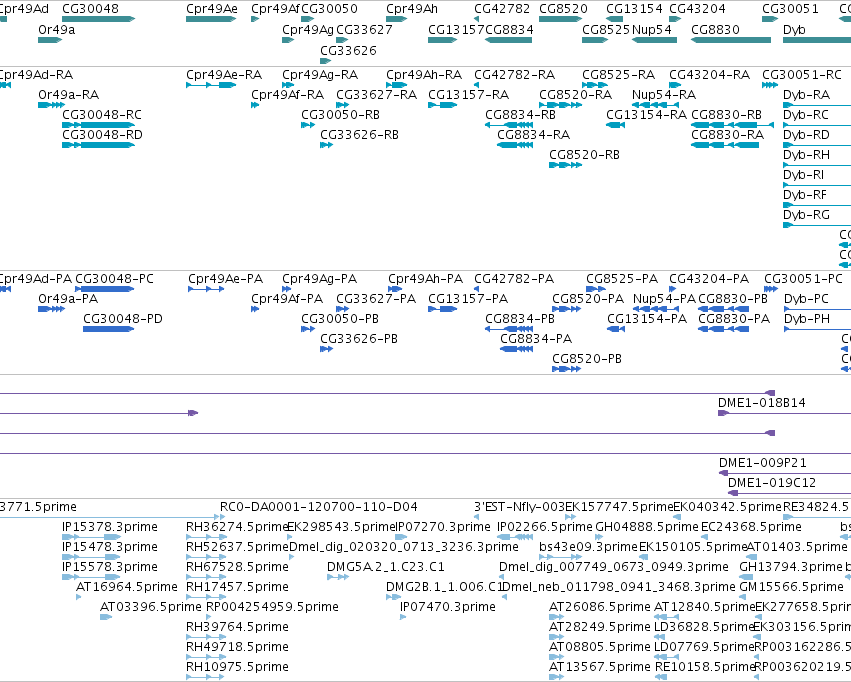Select the IP07470.3prime EST label

[x=448, y=607]
